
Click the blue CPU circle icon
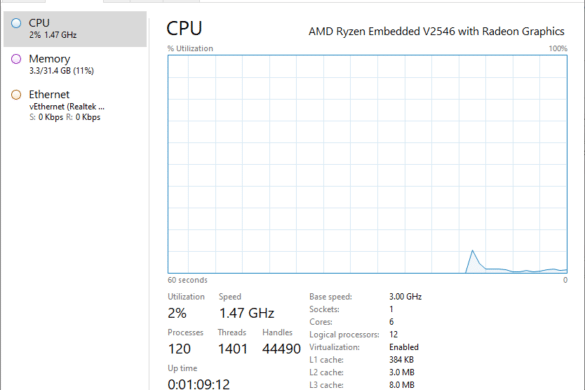[16, 23]
